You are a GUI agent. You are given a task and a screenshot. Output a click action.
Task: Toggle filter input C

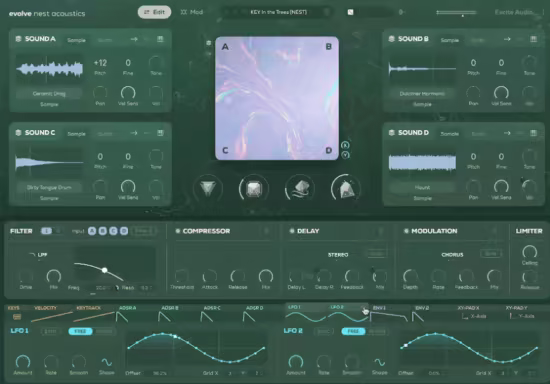pyautogui.click(x=113, y=231)
